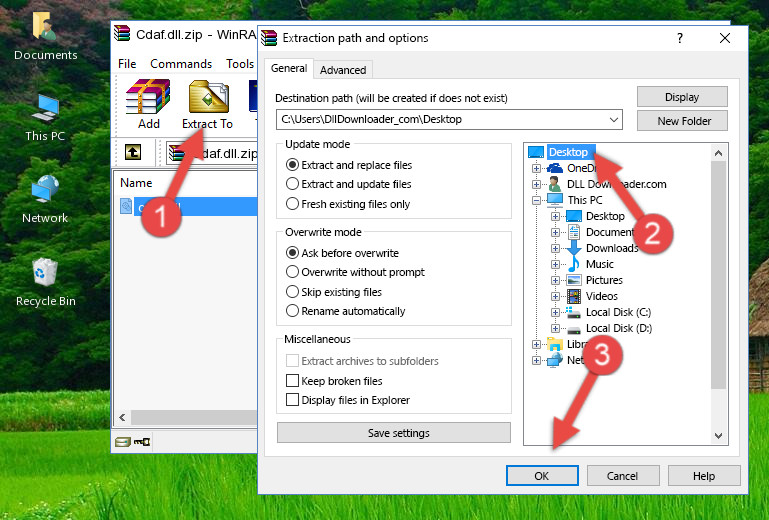The height and width of the screenshot is (520, 769).
Task: Click the up one level arrow icon
Action: [133, 152]
